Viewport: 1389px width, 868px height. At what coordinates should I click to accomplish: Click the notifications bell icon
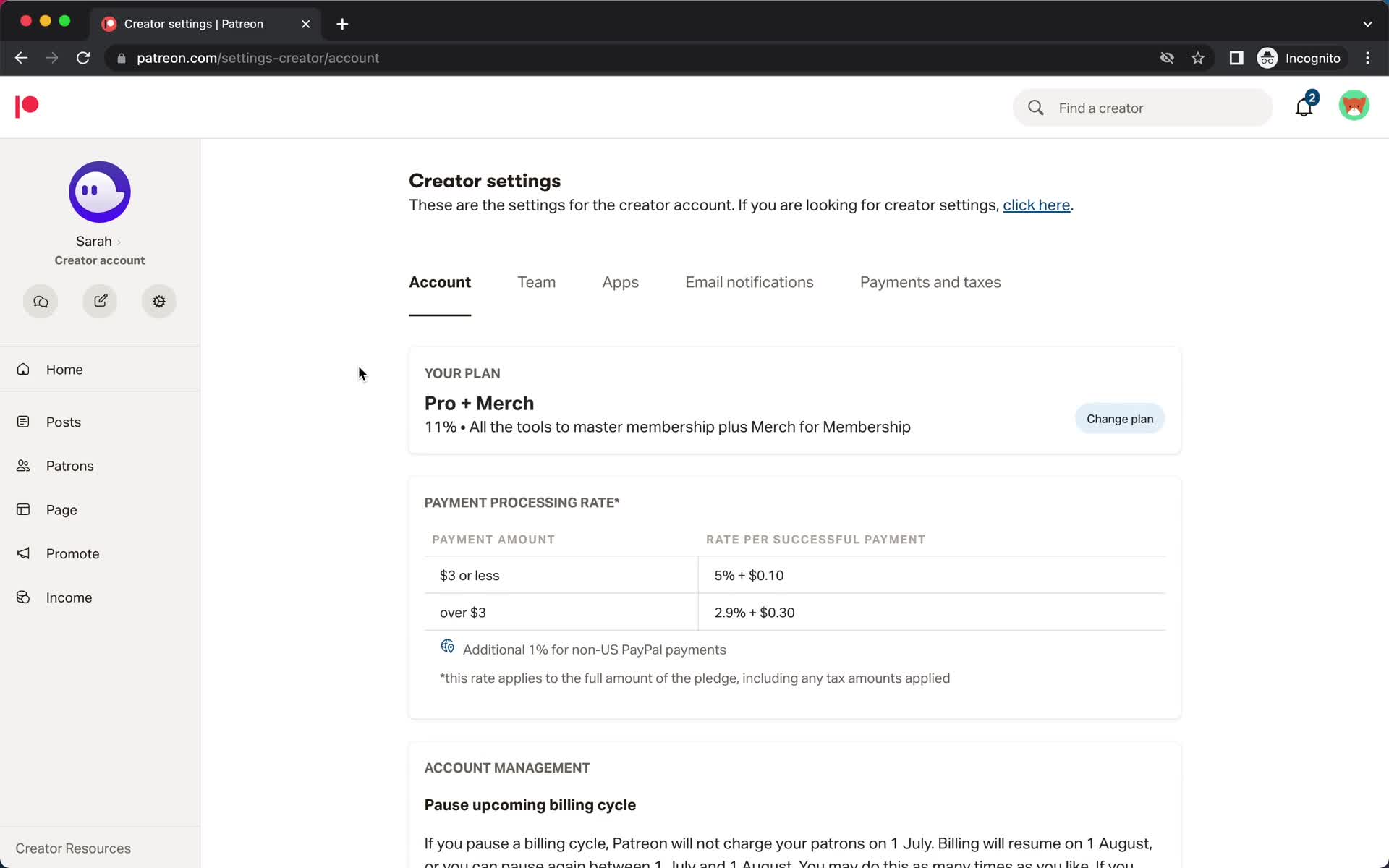tap(1304, 107)
